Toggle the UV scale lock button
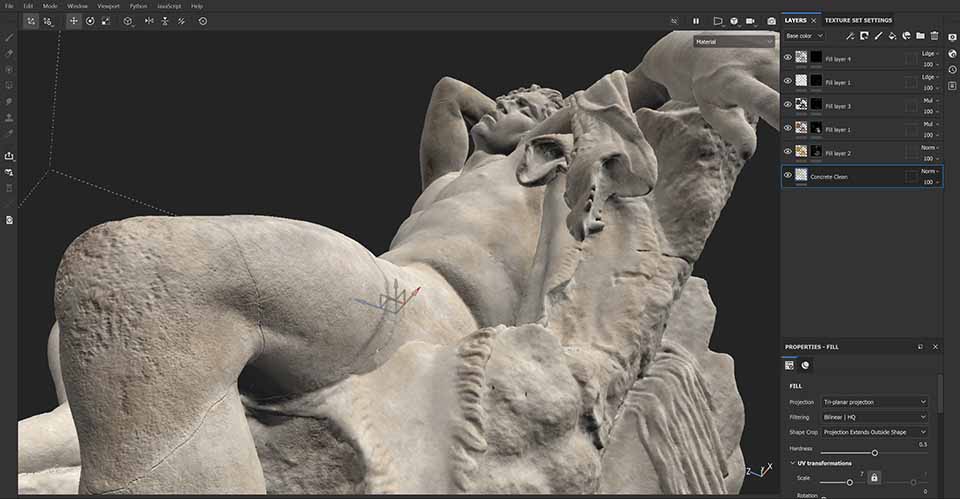The image size is (960, 499). point(874,478)
